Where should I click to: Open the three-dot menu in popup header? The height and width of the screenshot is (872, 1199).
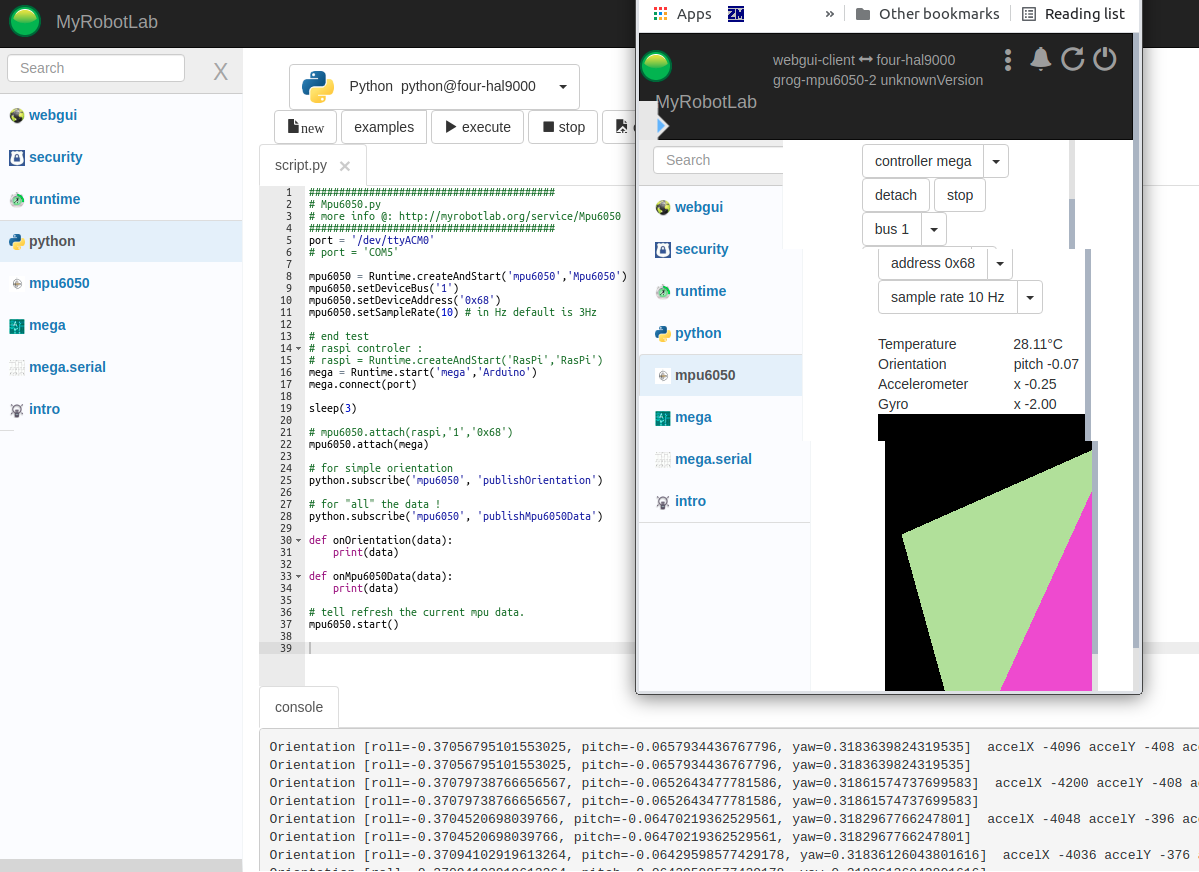1008,60
